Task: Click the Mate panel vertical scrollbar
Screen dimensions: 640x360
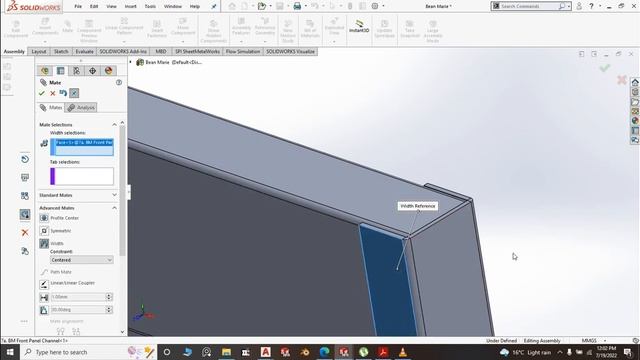Action: (122, 190)
